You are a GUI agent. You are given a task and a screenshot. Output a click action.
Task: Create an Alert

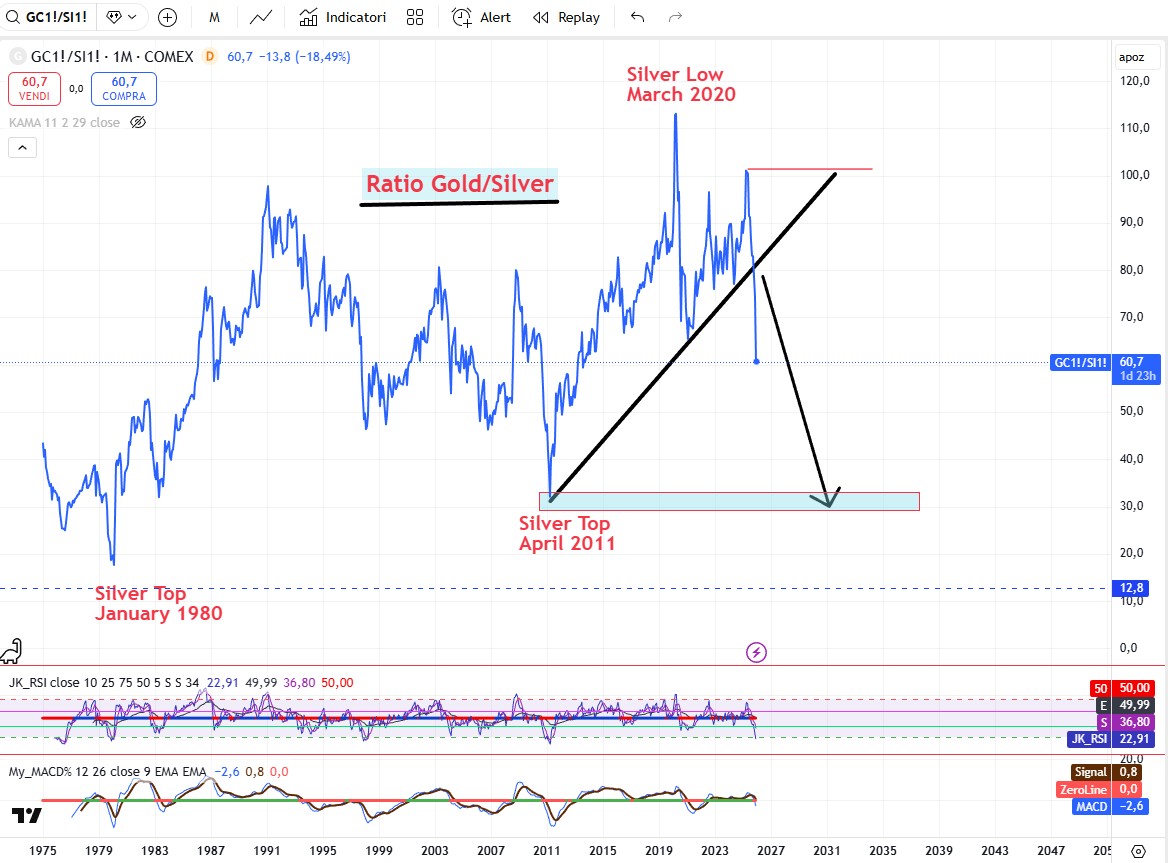coord(482,17)
